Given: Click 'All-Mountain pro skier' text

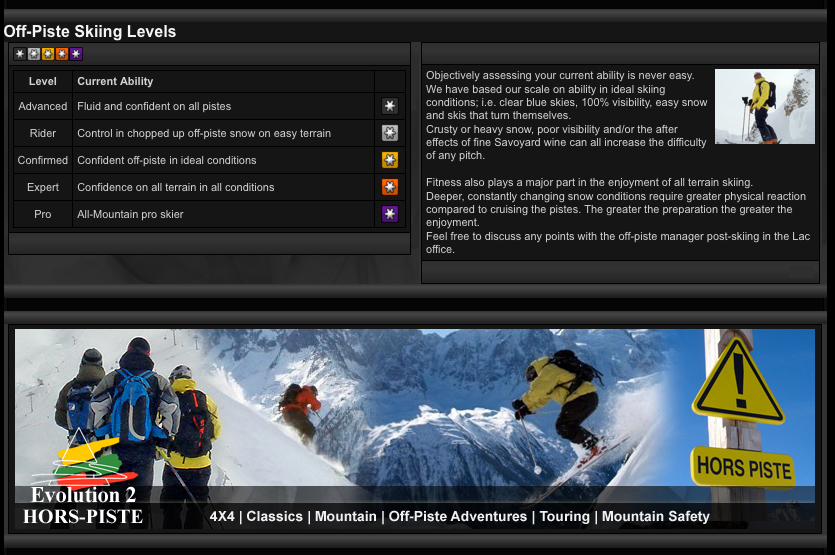Looking at the screenshot, I should 130,214.
